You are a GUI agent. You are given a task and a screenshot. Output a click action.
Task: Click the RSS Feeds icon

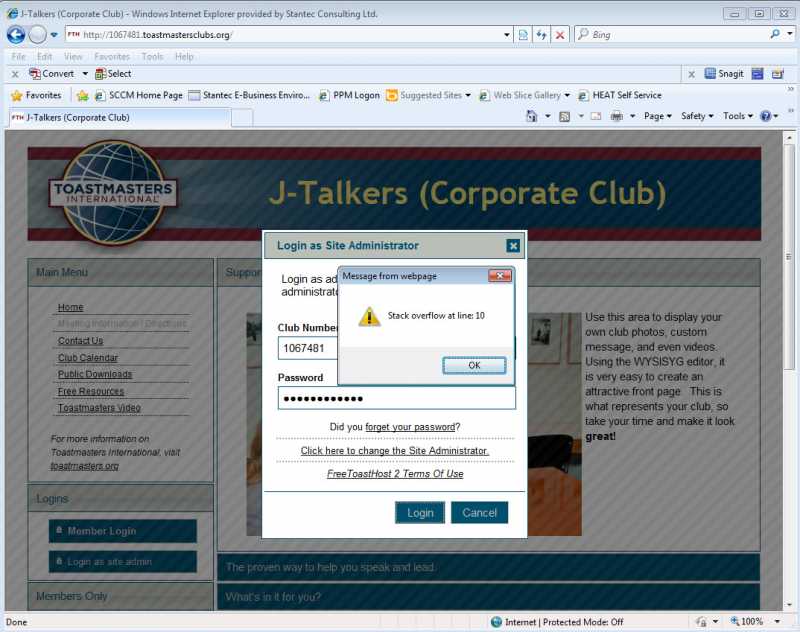pyautogui.click(x=564, y=116)
